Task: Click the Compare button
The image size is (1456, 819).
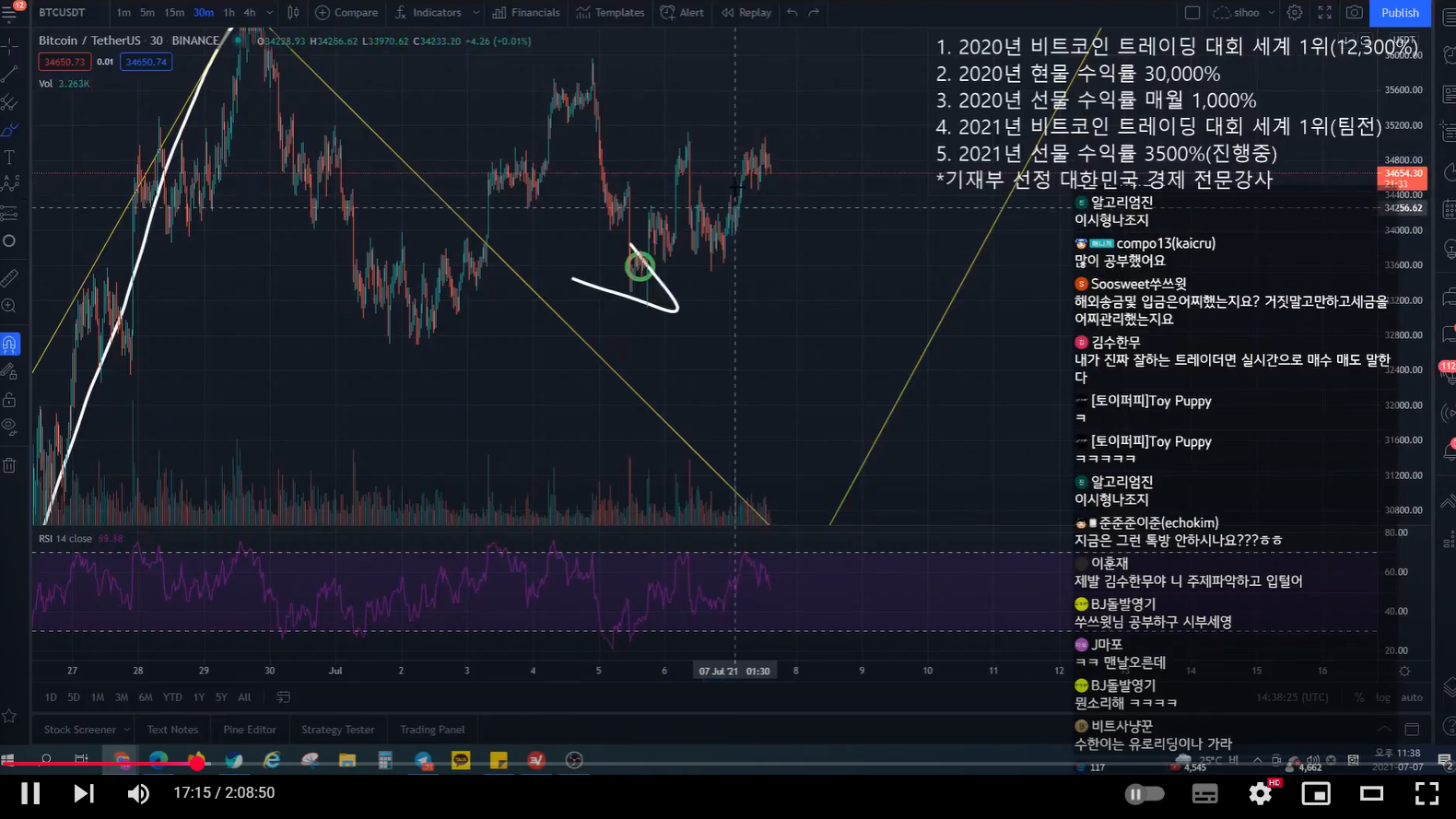Action: click(x=347, y=13)
